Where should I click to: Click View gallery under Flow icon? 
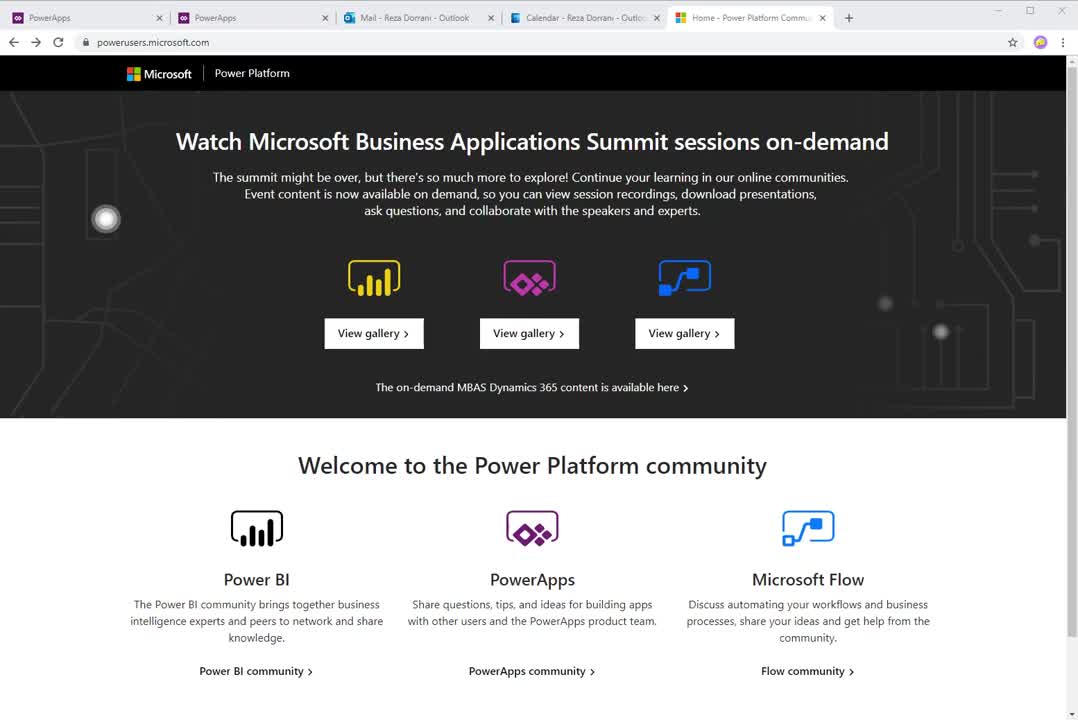point(685,334)
